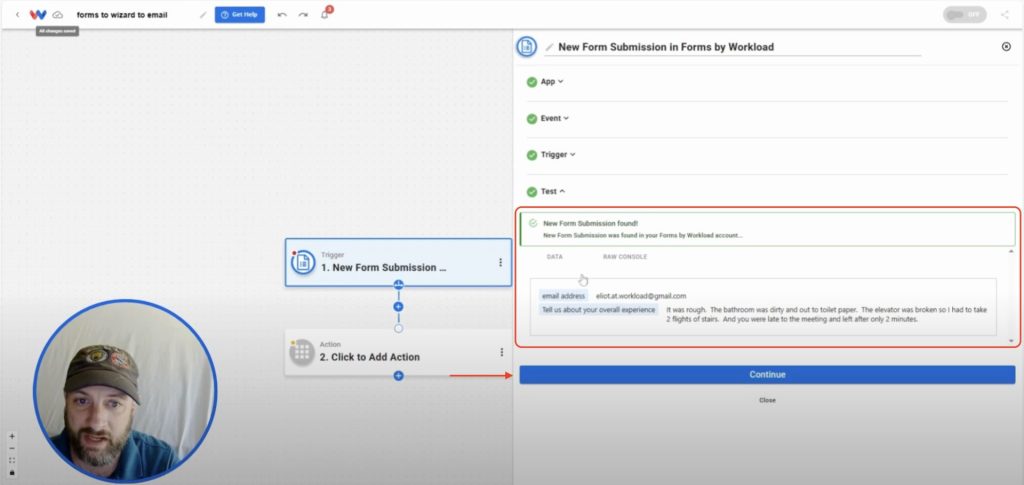Switch to the DATA tab
Viewport: 1024px width, 485px height.
point(554,257)
